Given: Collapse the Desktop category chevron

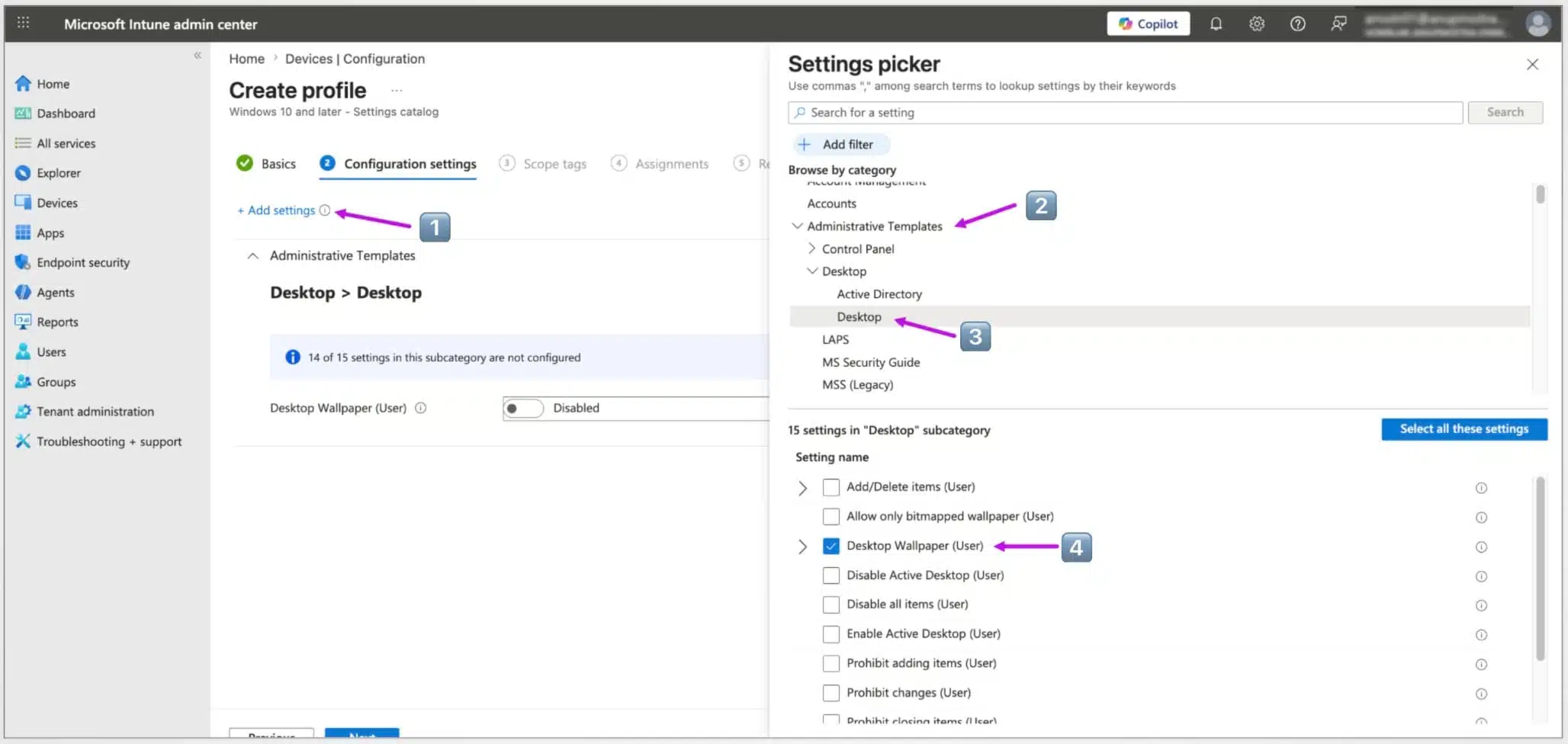Looking at the screenshot, I should coord(812,271).
